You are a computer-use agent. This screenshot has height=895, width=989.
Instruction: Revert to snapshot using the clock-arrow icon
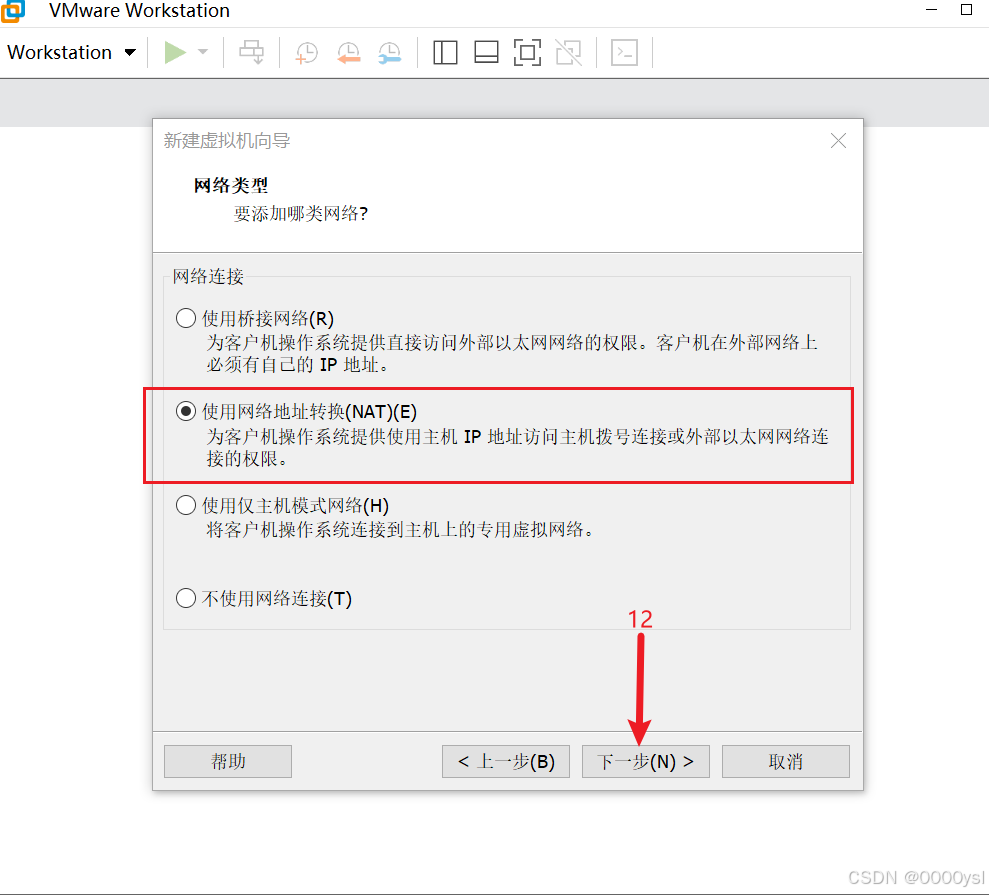(348, 53)
